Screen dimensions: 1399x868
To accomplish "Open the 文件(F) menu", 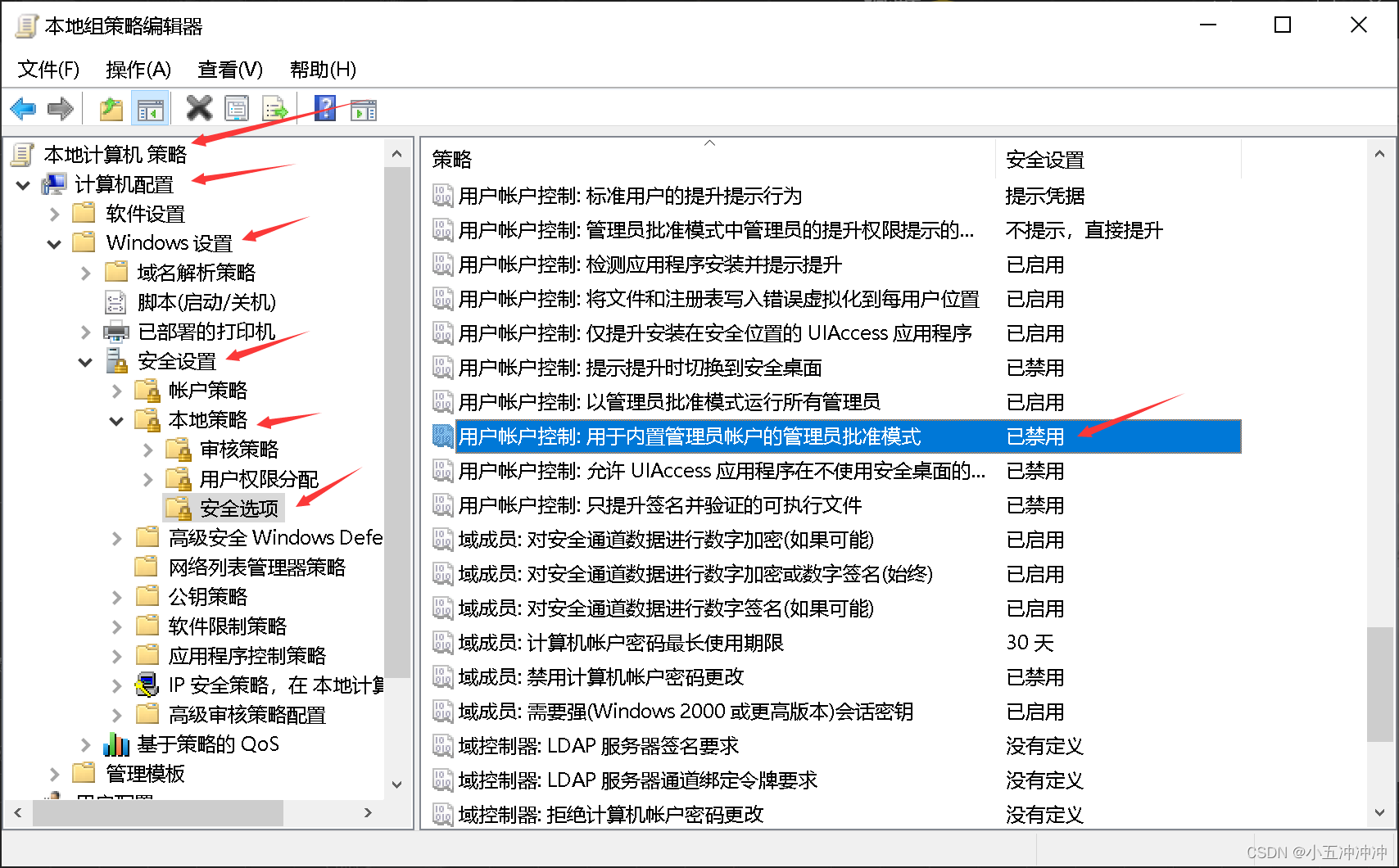I will click(x=48, y=70).
